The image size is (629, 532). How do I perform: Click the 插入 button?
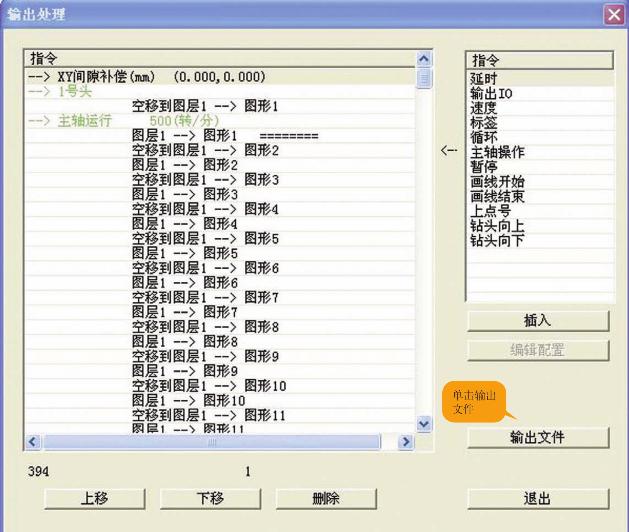(x=537, y=320)
